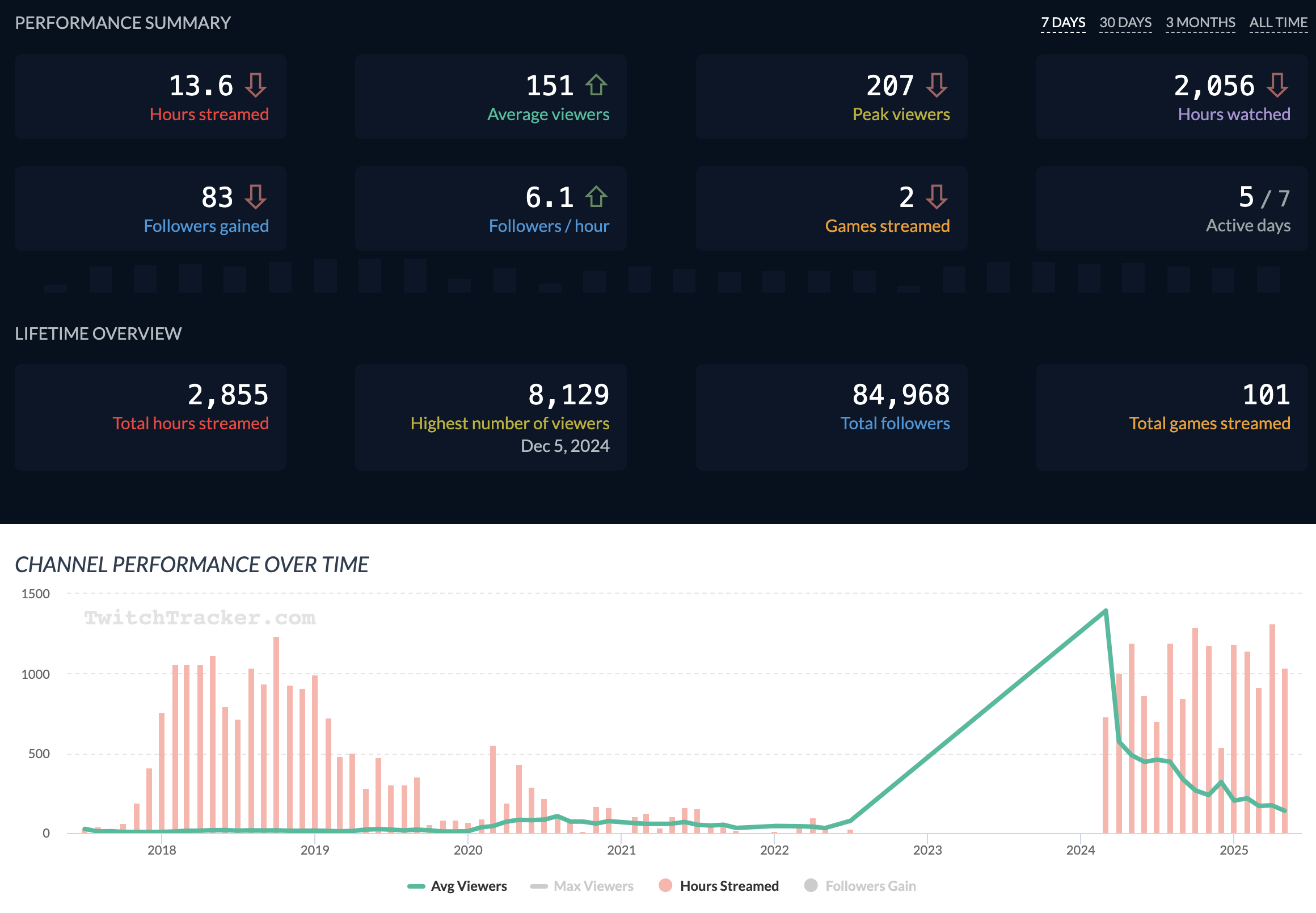This screenshot has height=913, width=1316.
Task: Open the Total followers lifetime card
Action: [831, 416]
